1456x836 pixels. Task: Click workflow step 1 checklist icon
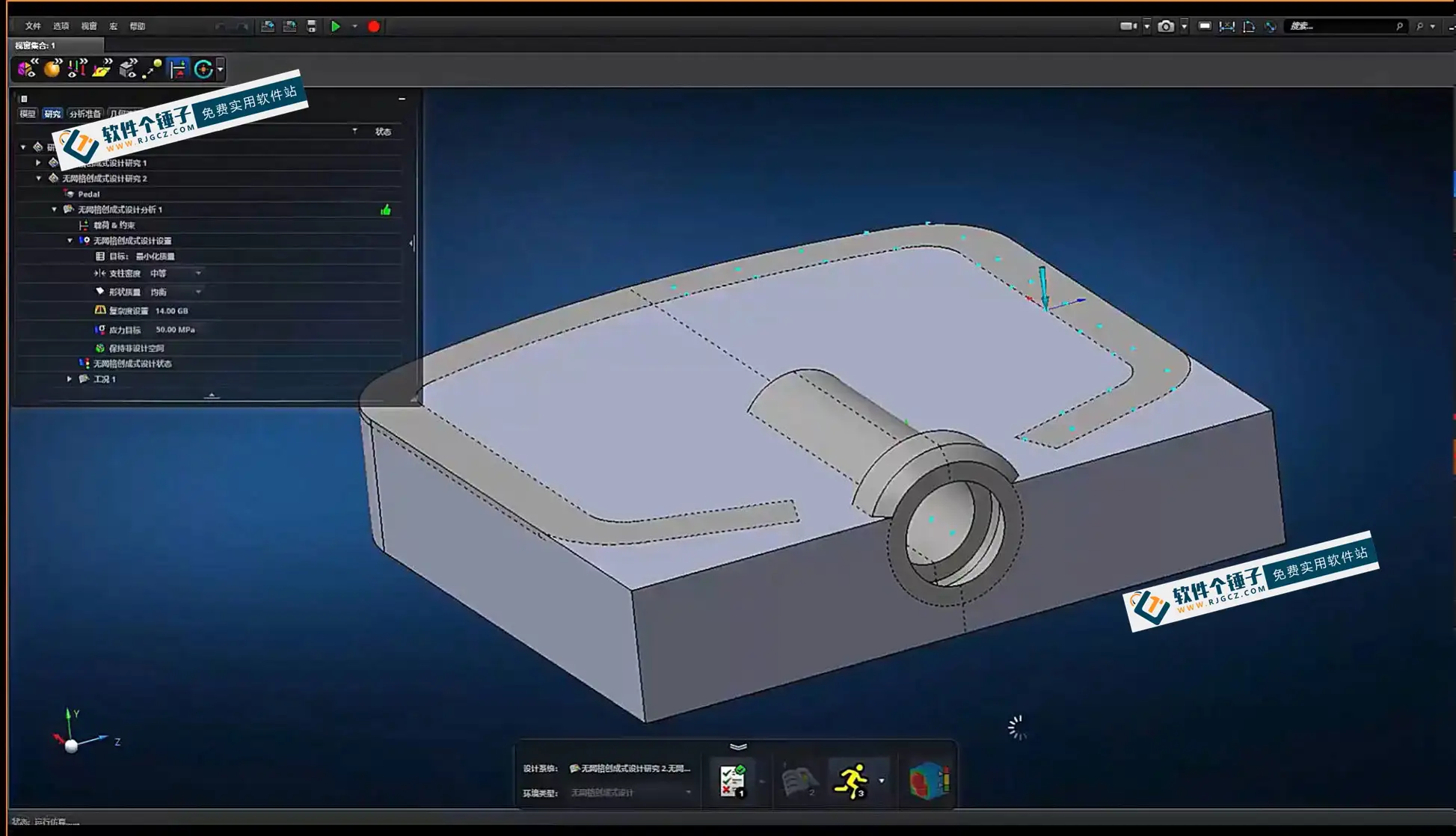coord(732,781)
